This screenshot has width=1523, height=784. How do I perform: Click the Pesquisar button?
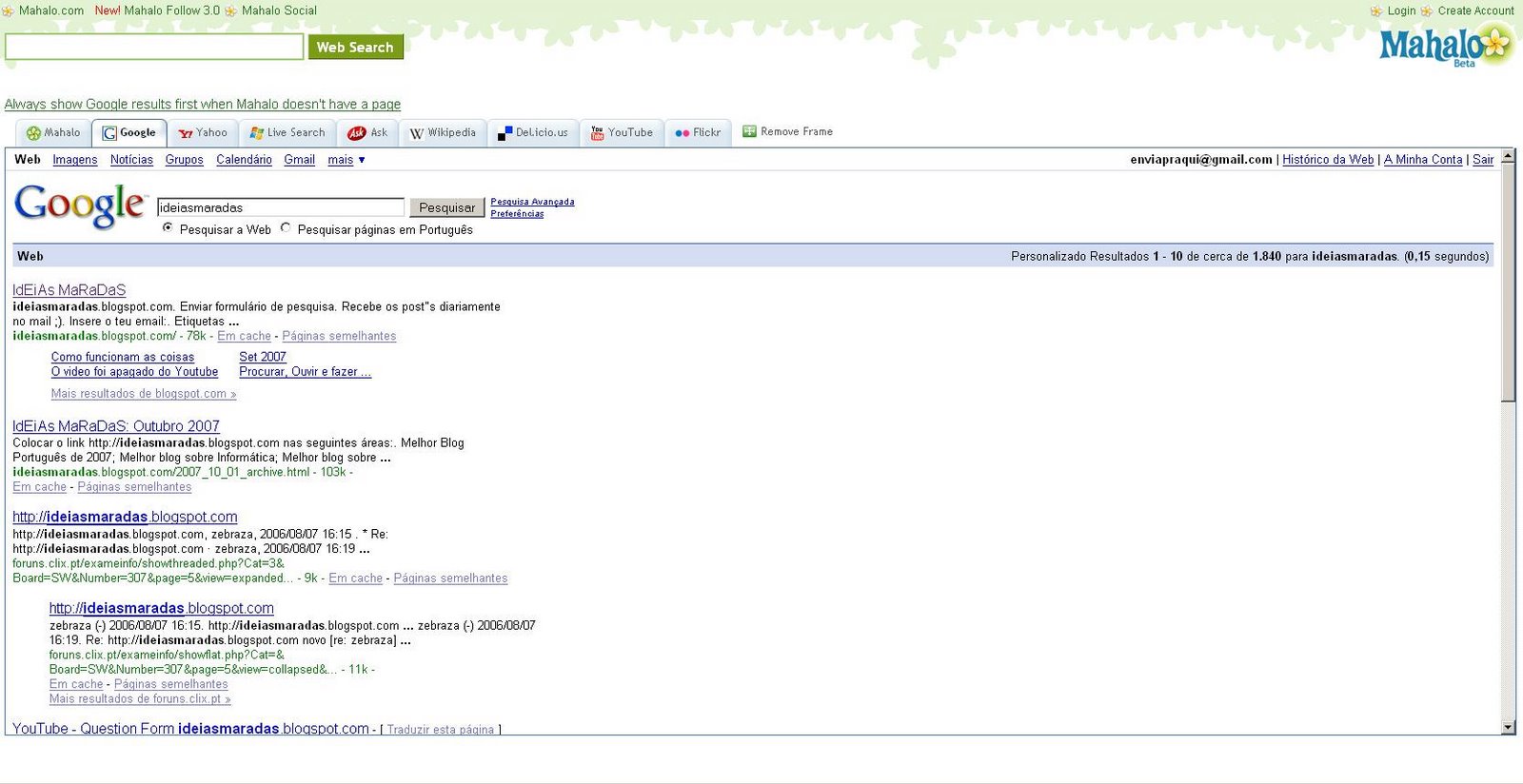pyautogui.click(x=446, y=207)
